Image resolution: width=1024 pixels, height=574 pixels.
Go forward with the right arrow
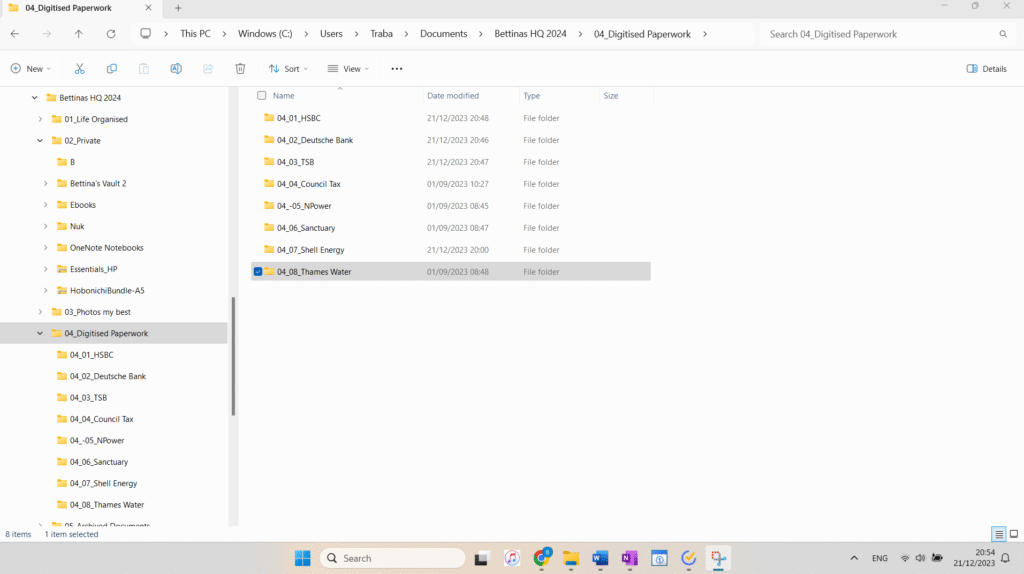point(47,34)
